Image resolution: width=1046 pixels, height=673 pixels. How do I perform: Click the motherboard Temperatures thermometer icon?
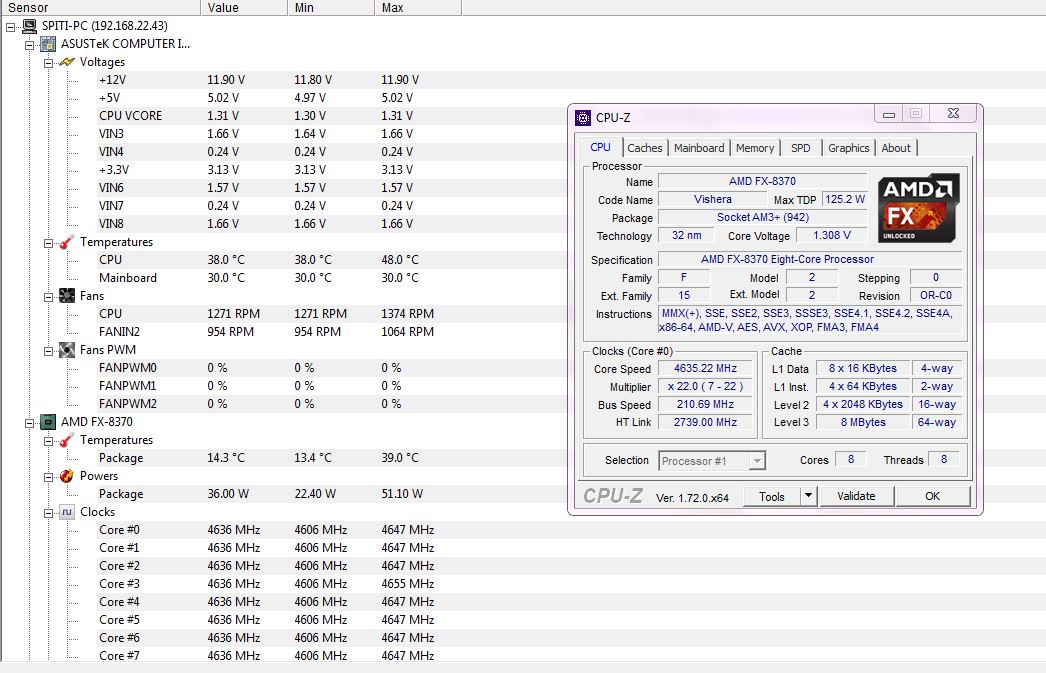point(67,242)
